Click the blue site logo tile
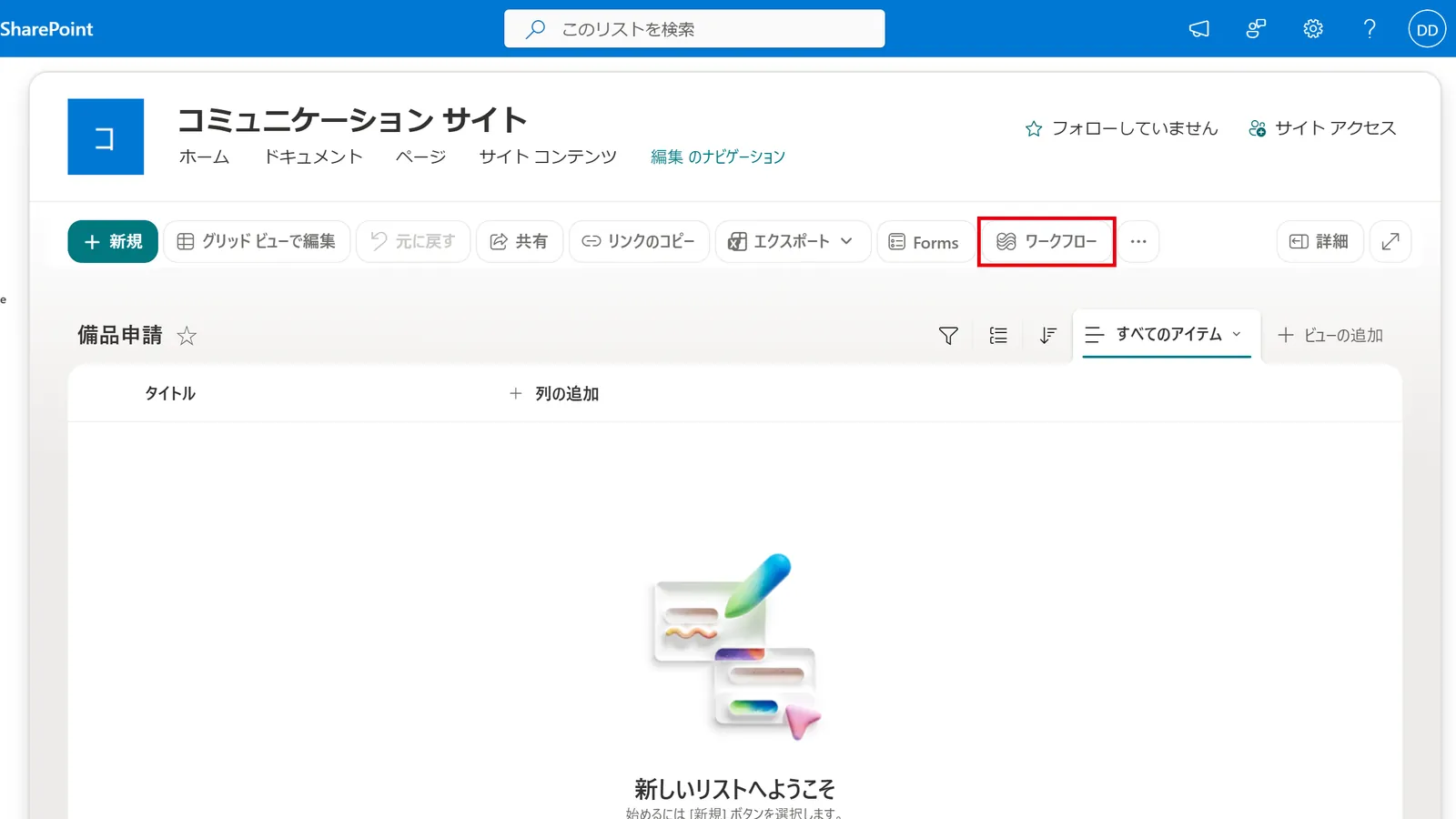 click(x=106, y=136)
